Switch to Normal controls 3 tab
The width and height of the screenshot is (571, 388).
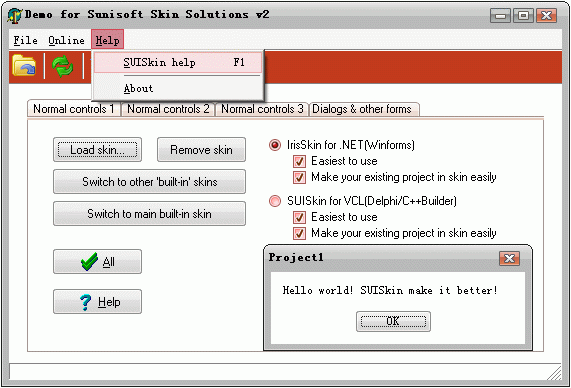262,109
